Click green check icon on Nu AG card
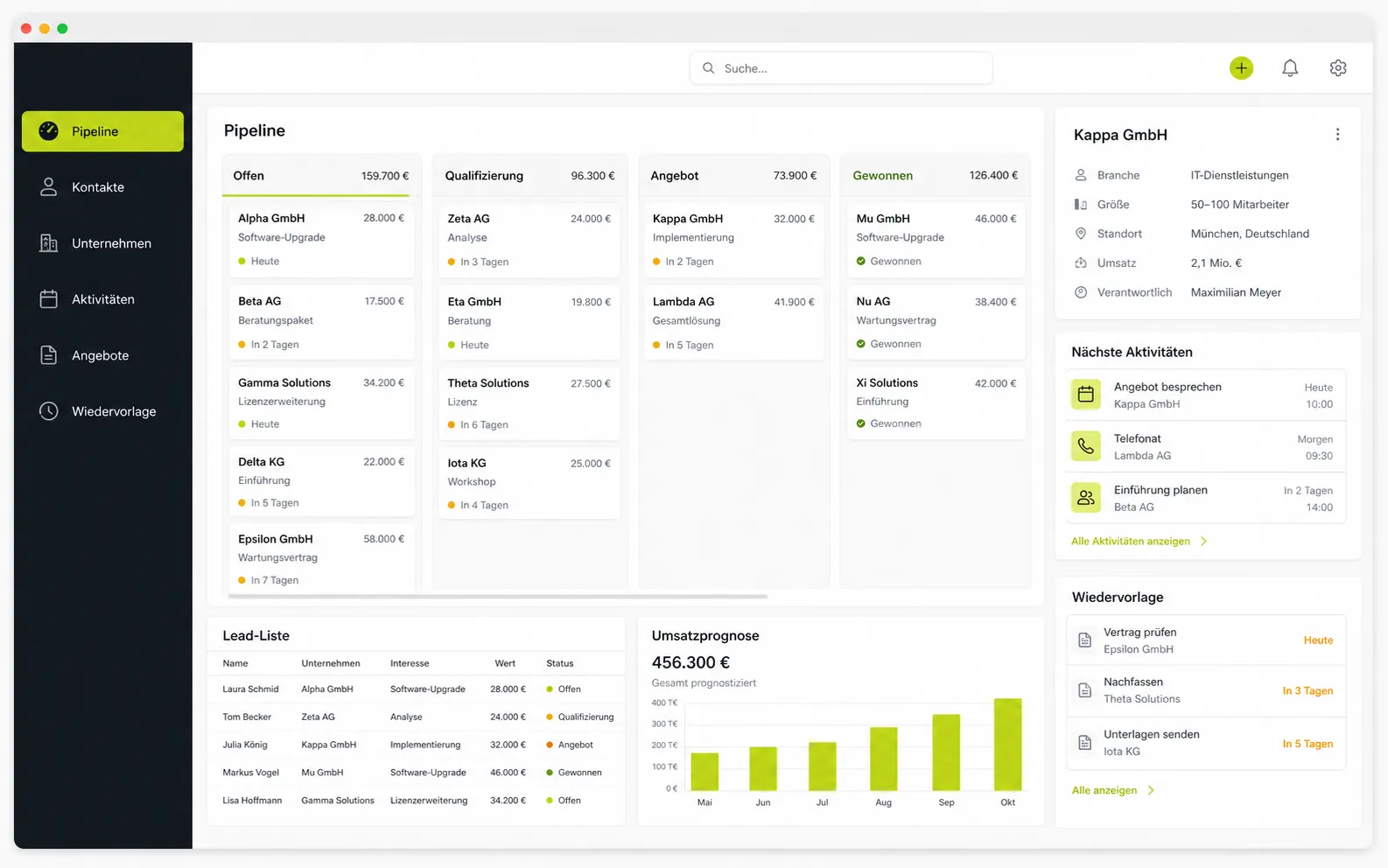 coord(861,344)
